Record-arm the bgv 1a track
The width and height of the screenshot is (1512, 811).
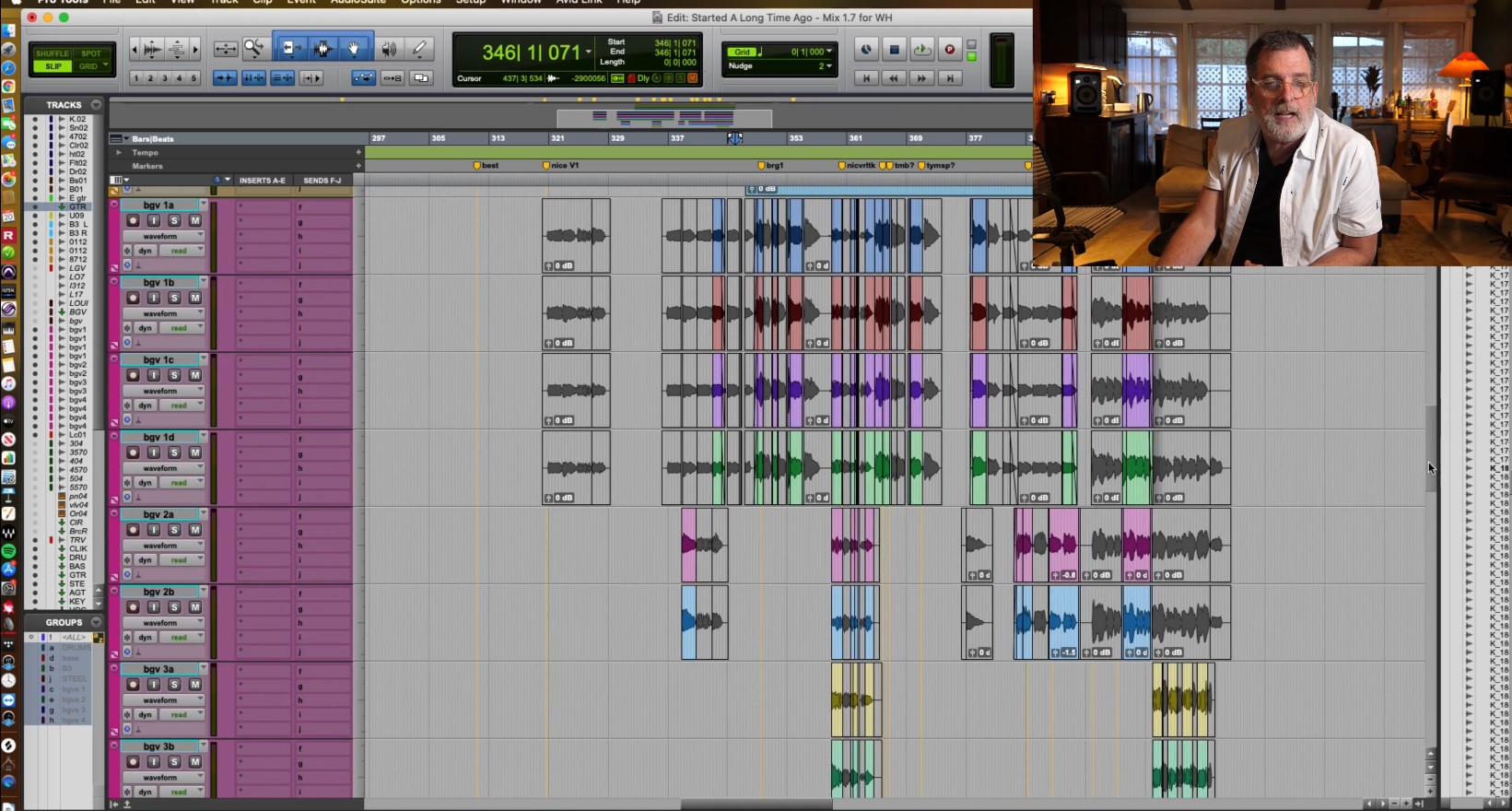tap(133, 220)
